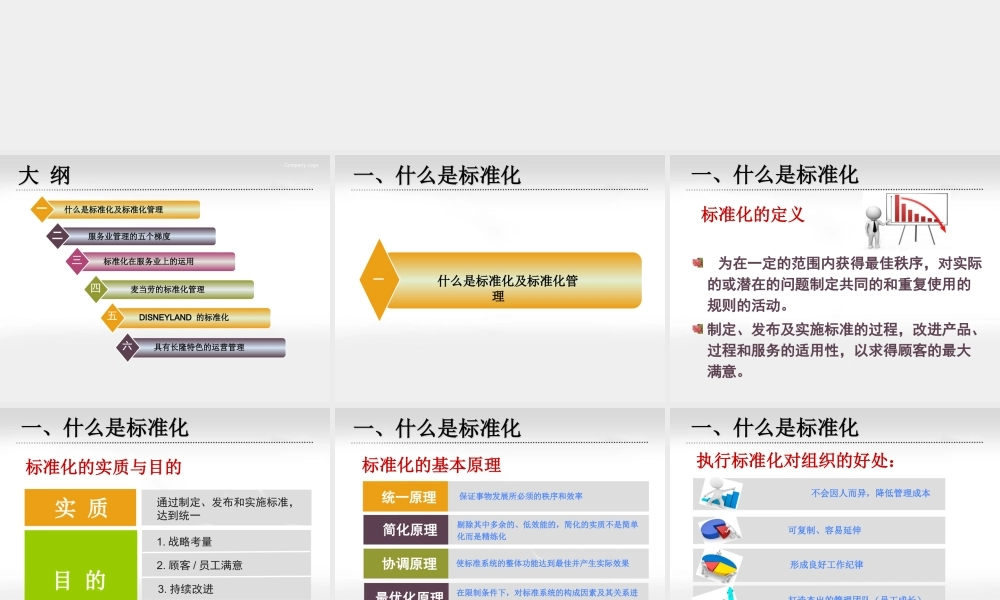The width and height of the screenshot is (1000, 600).
Task: Click the green 协调原理 label
Action: pos(406,564)
